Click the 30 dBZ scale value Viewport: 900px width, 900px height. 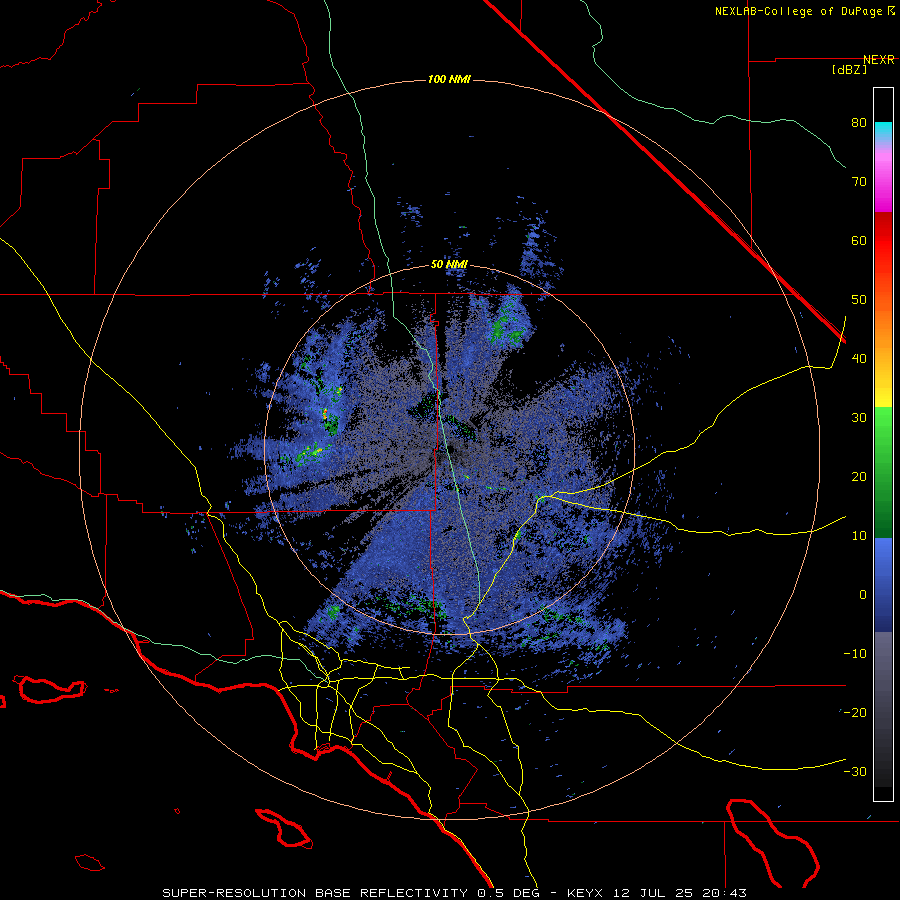coord(859,418)
